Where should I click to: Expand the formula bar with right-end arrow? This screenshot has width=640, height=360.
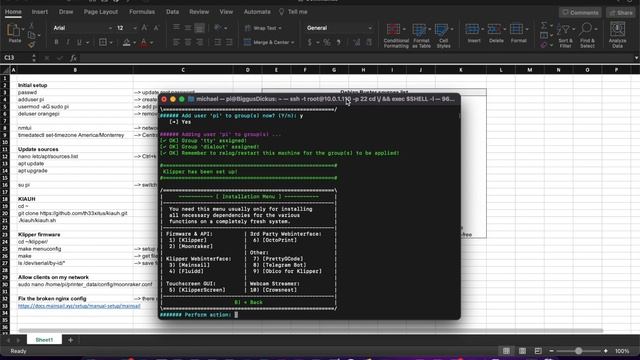(636, 58)
